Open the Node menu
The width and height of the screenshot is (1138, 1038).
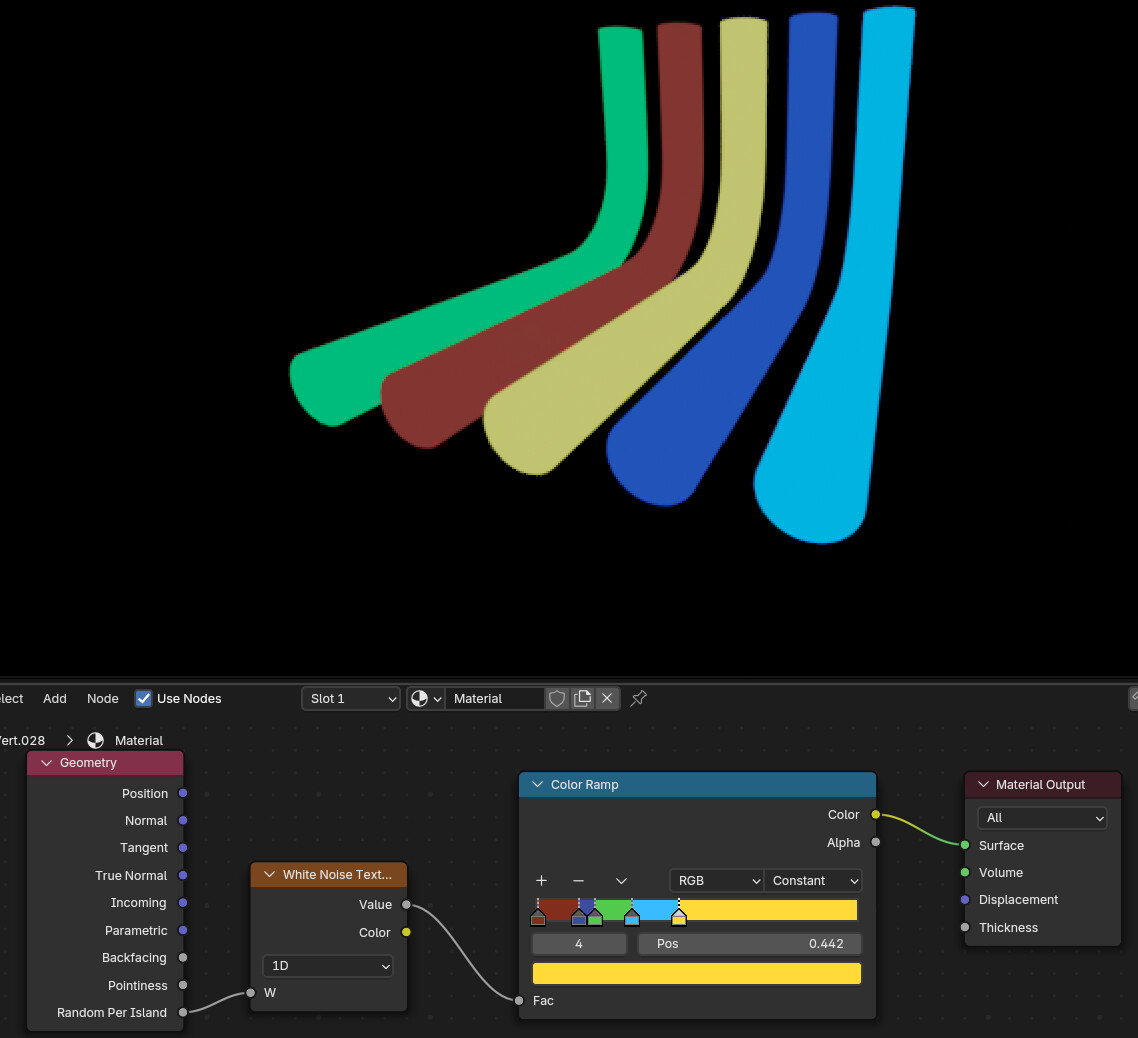click(x=102, y=698)
